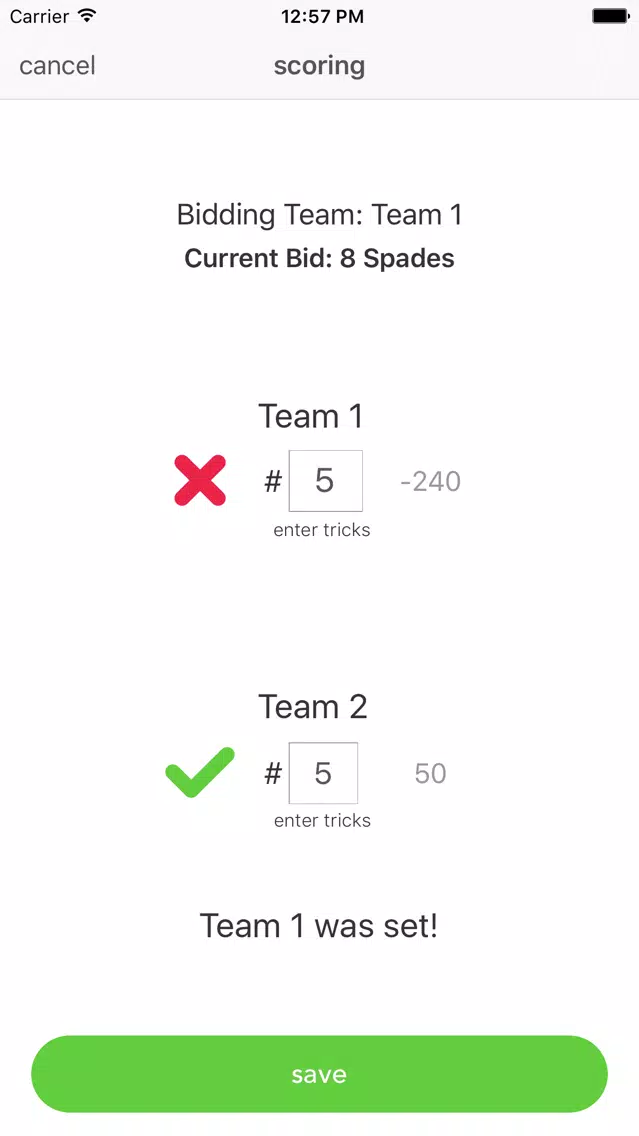Tap cancel in the navigation bar
This screenshot has height=1136, width=639.
[x=57, y=65]
